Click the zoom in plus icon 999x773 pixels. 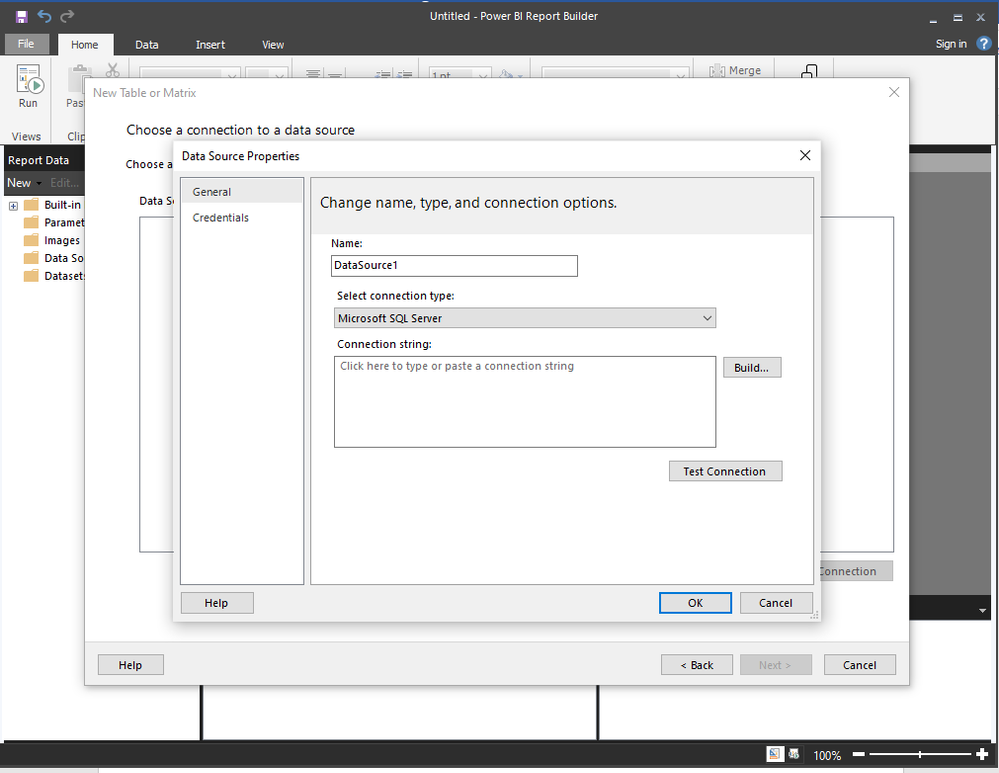pos(982,755)
